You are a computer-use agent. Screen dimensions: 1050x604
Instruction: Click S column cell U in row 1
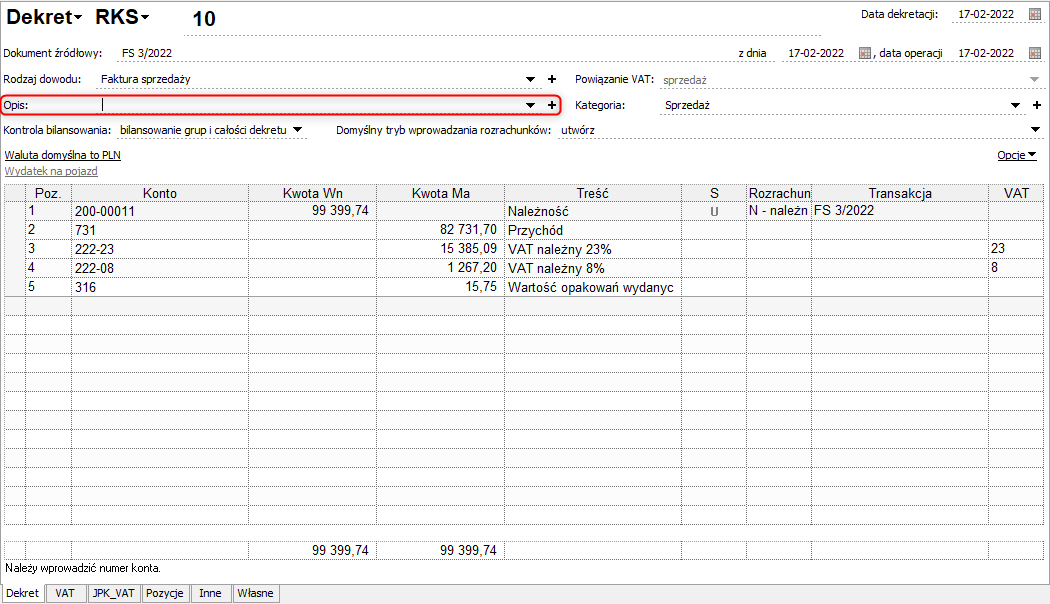[x=715, y=212]
